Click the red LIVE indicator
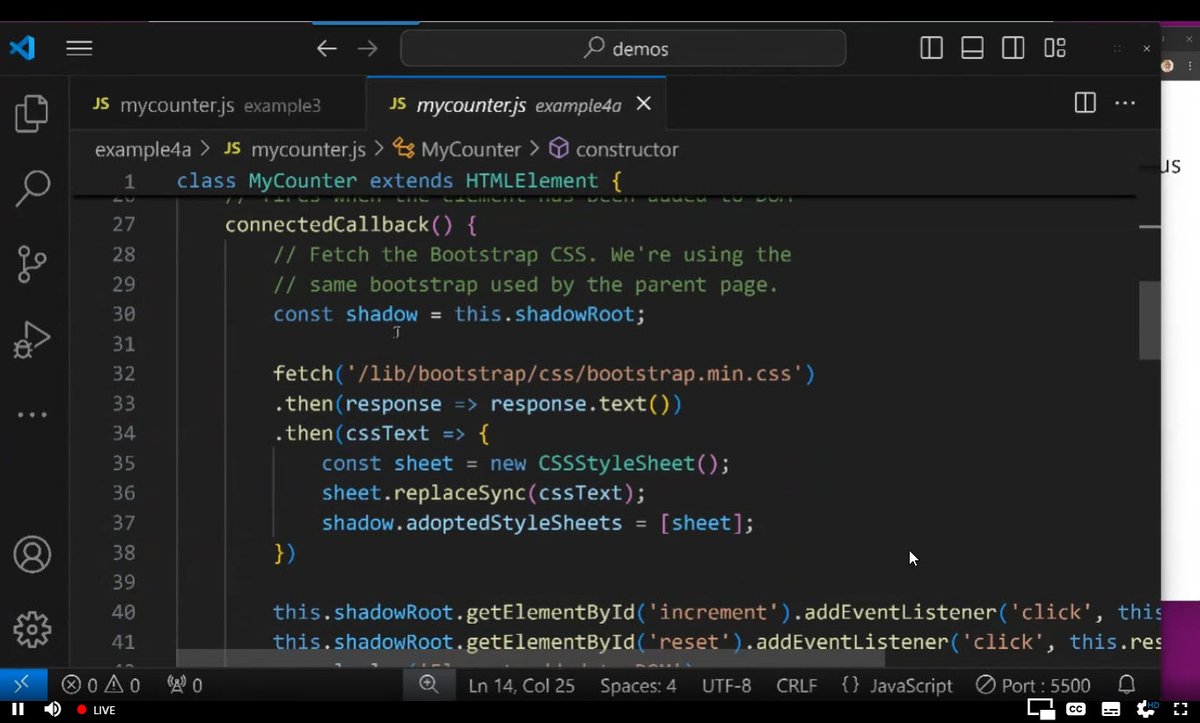 pyautogui.click(x=96, y=710)
